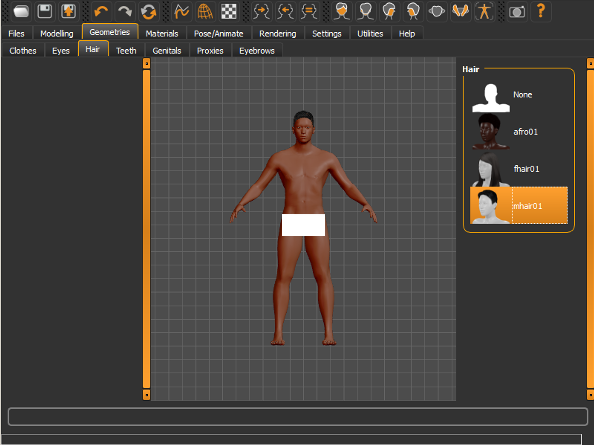This screenshot has width=594, height=445.
Task: Toggle the checkered background icon
Action: click(229, 11)
